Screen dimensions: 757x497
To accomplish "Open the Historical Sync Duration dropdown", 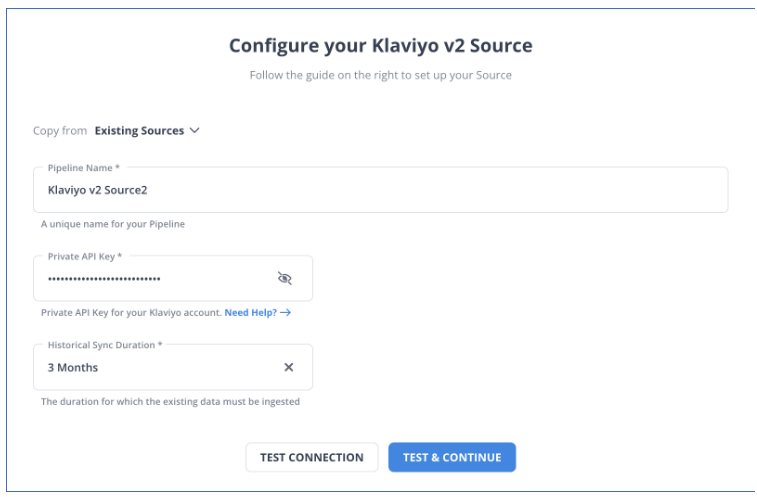I will point(173,367).
